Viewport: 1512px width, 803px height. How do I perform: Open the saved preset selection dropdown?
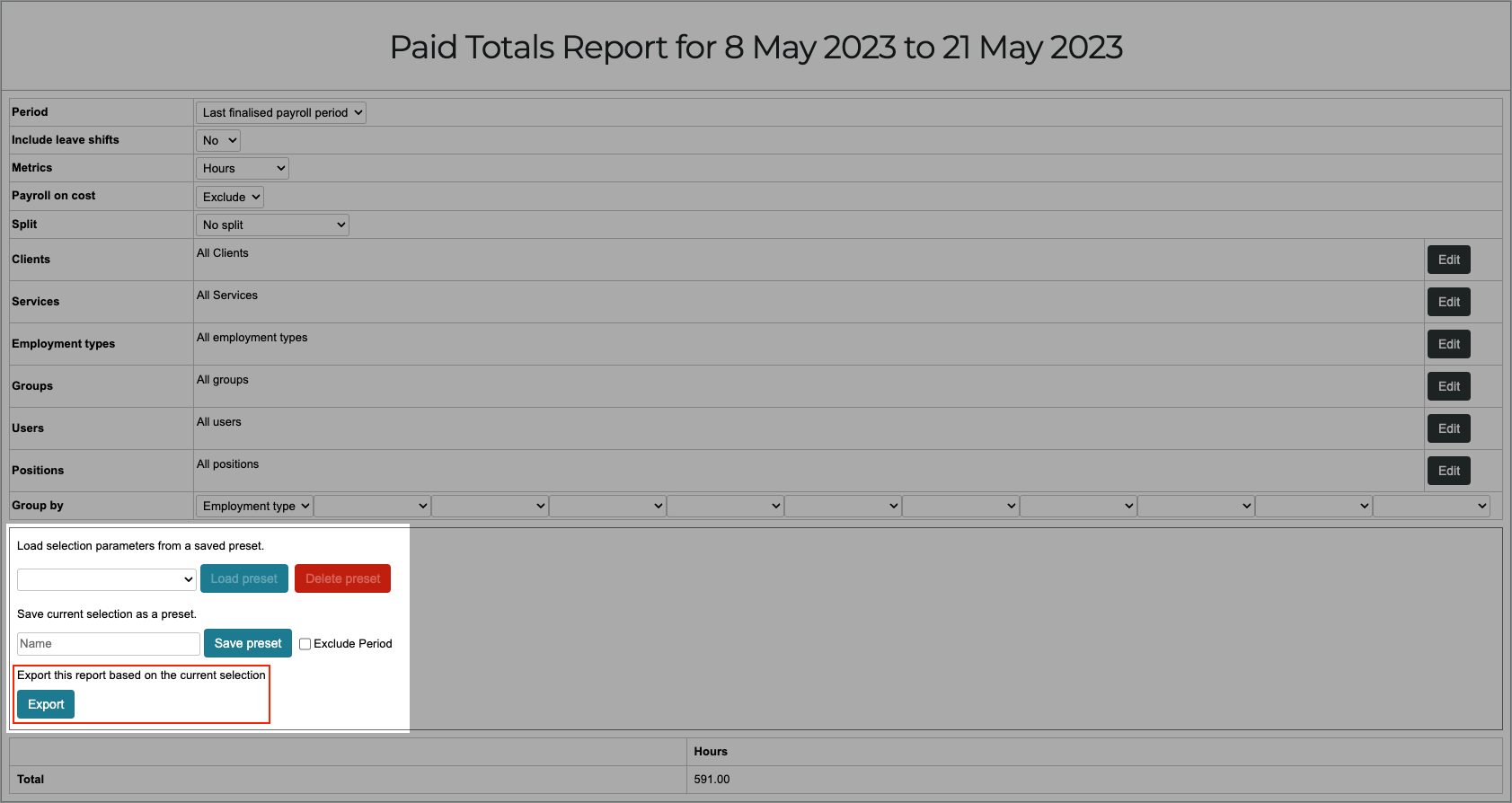(107, 579)
